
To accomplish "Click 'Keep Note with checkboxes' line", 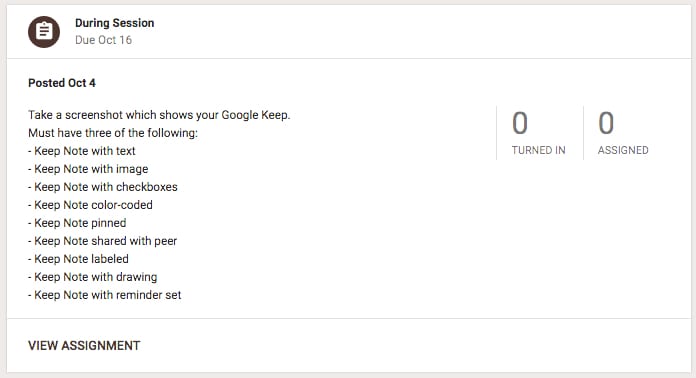I will [103, 187].
